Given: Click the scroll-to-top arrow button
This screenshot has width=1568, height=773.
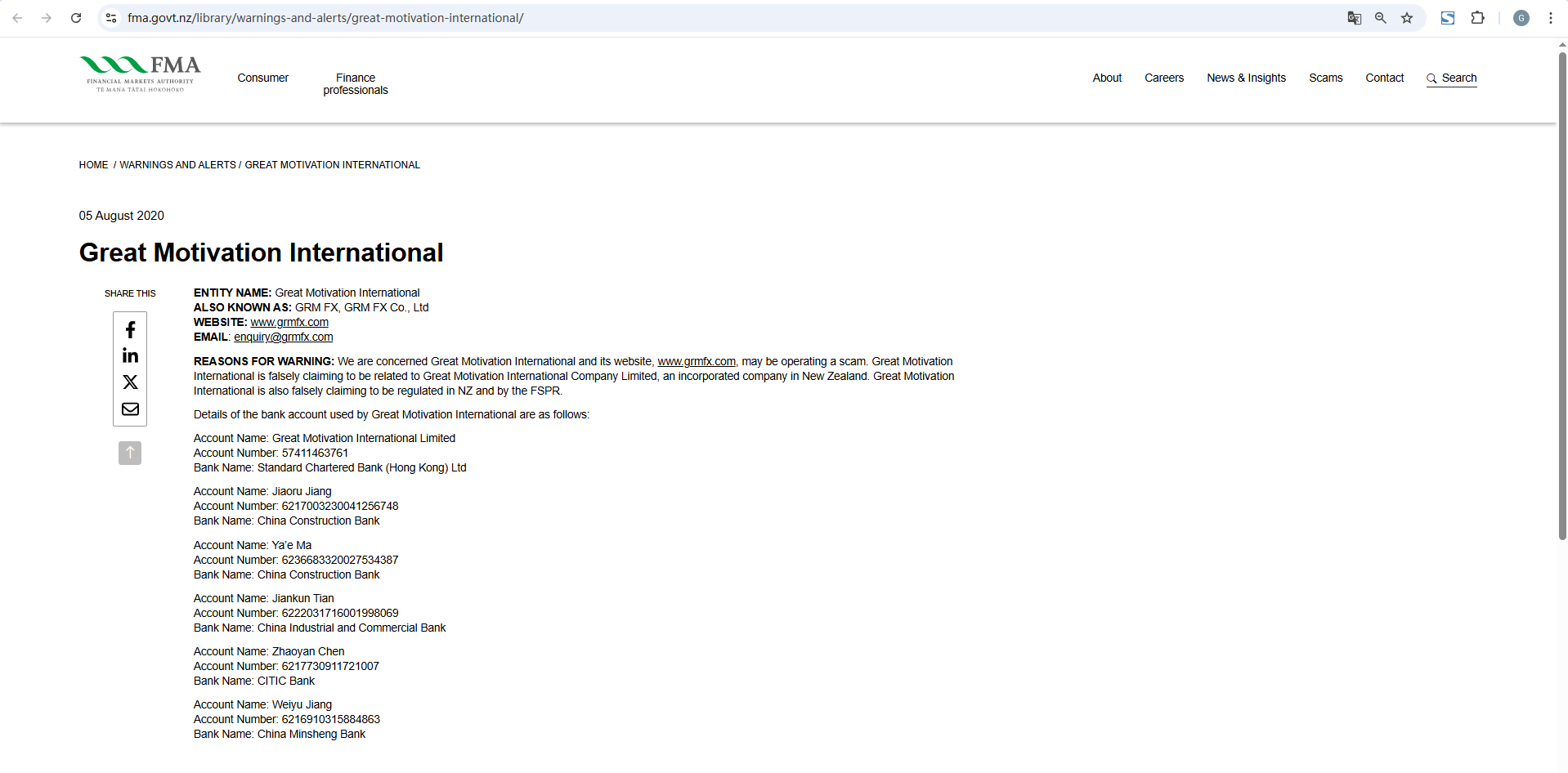Looking at the screenshot, I should click(x=130, y=453).
